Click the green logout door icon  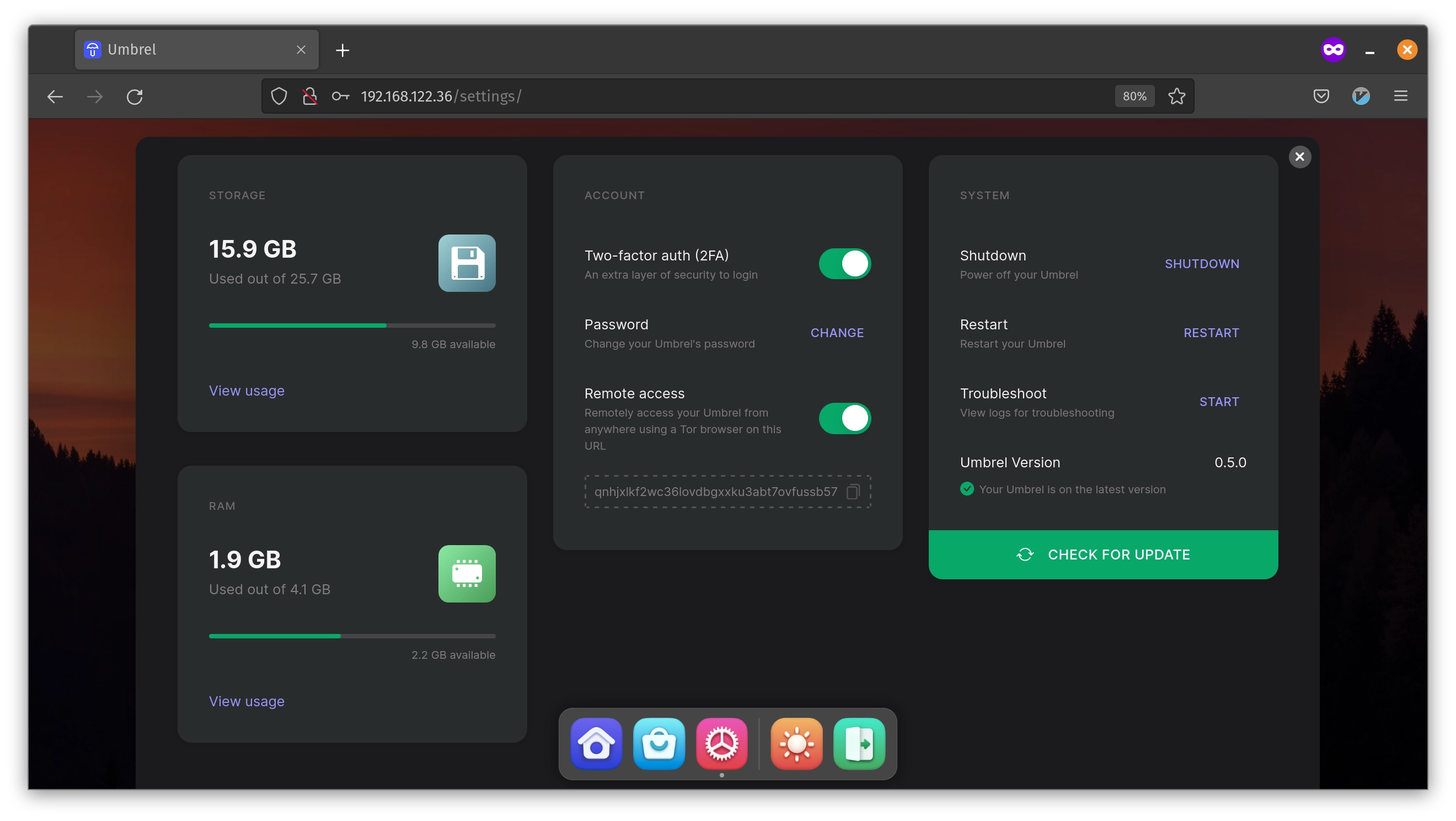click(x=859, y=744)
